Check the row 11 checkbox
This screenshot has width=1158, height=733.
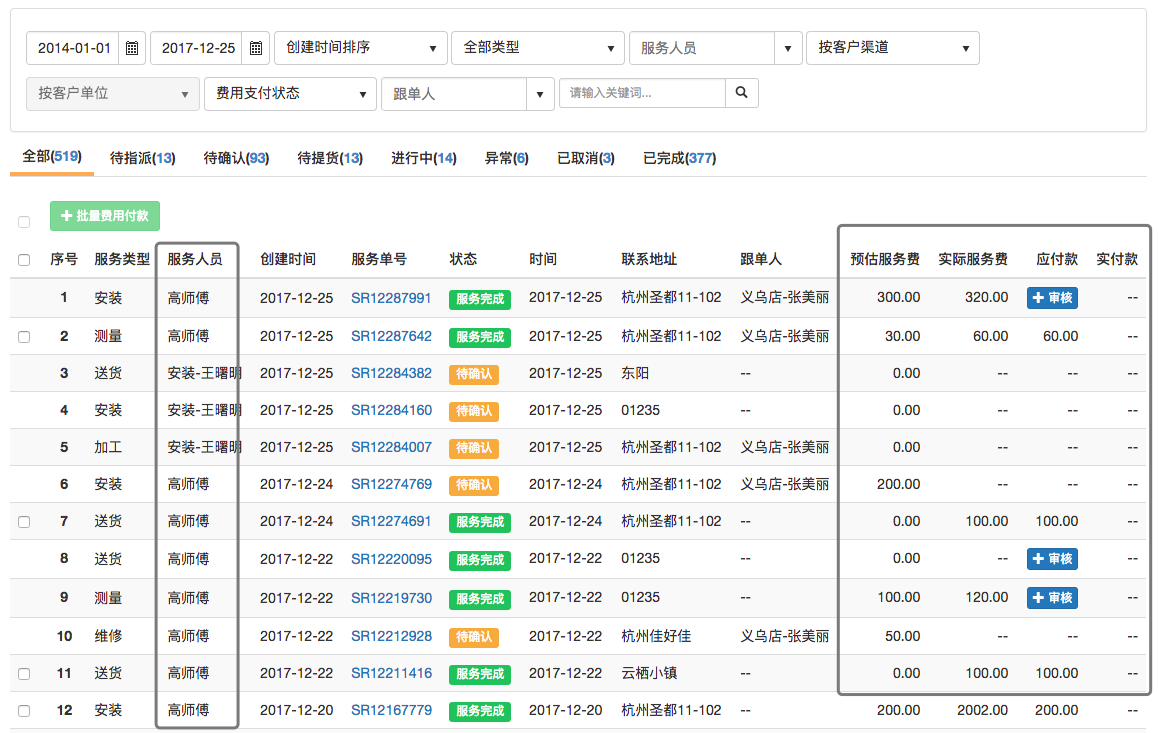tap(24, 674)
